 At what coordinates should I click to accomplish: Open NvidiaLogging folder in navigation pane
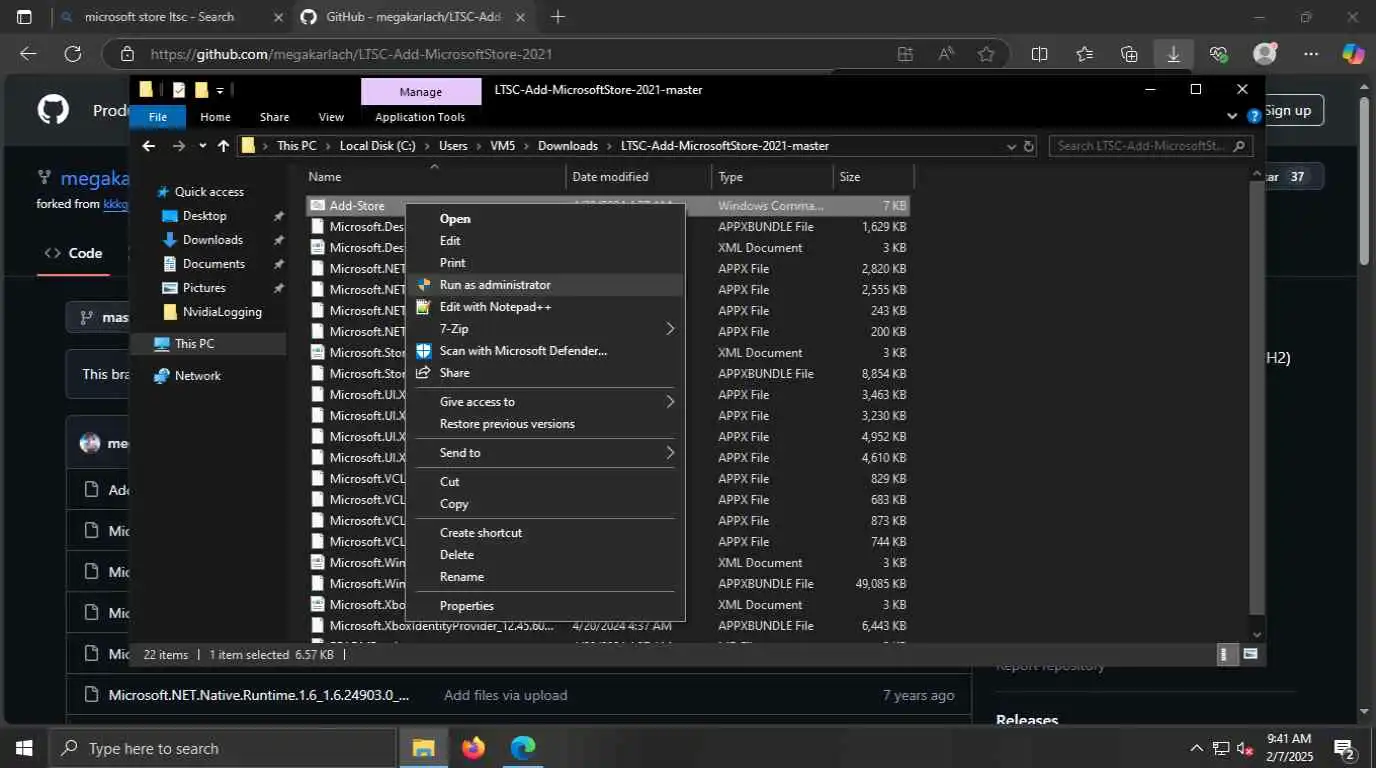222,312
